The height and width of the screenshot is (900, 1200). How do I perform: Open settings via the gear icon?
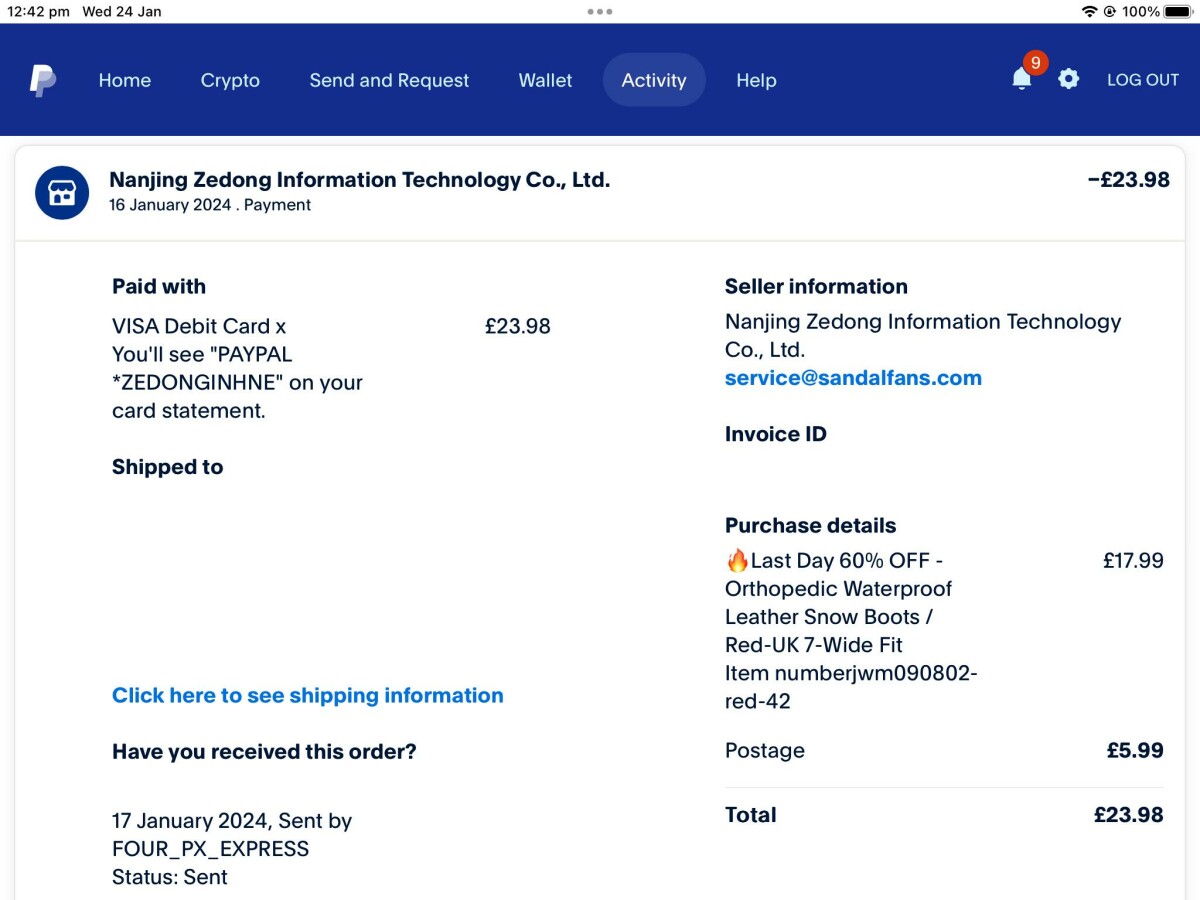pyautogui.click(x=1069, y=79)
